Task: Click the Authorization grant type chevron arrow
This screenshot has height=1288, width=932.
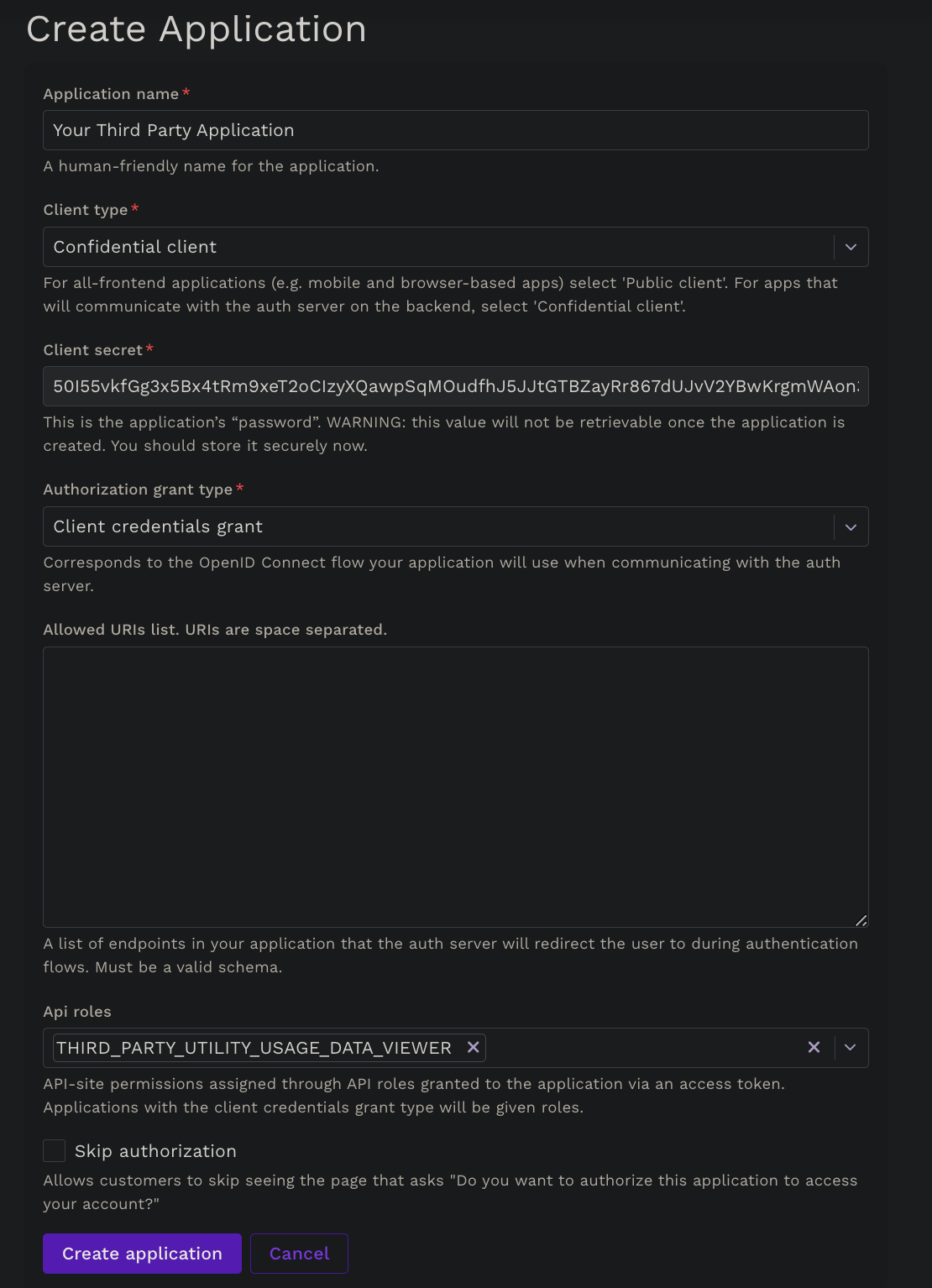Action: click(851, 527)
